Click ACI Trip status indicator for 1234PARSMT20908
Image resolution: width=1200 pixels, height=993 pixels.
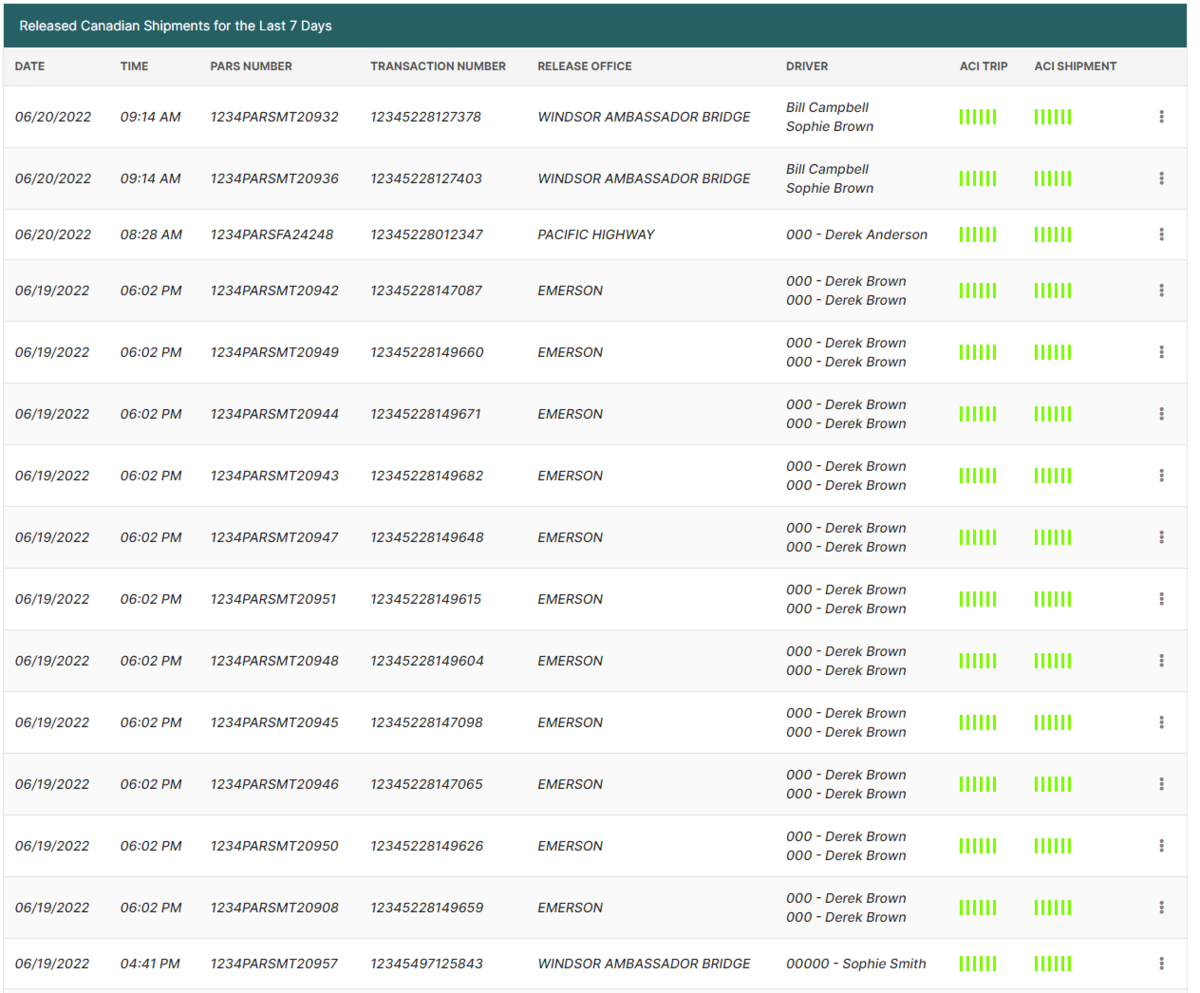(x=977, y=908)
